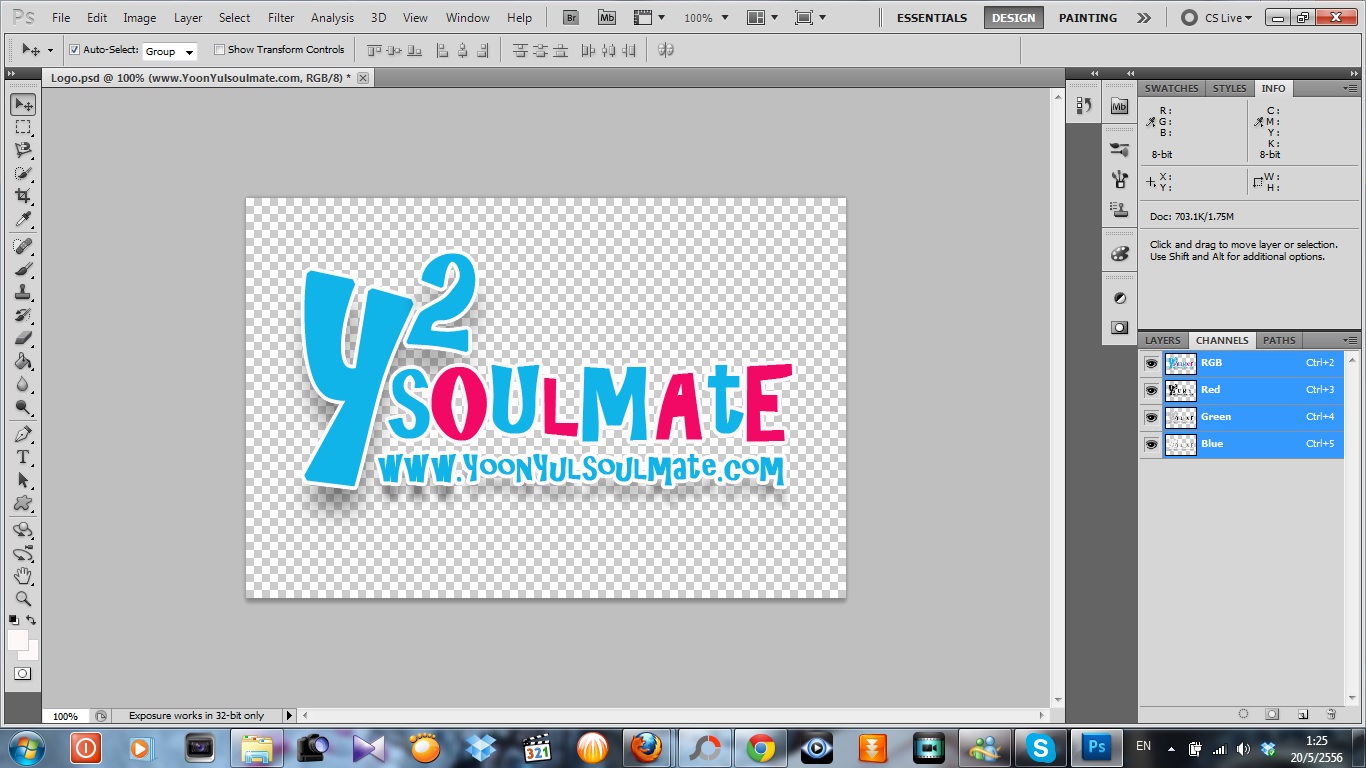Launch Mini Bridge from the top bar
Screen dimensions: 1366x768
pos(607,18)
